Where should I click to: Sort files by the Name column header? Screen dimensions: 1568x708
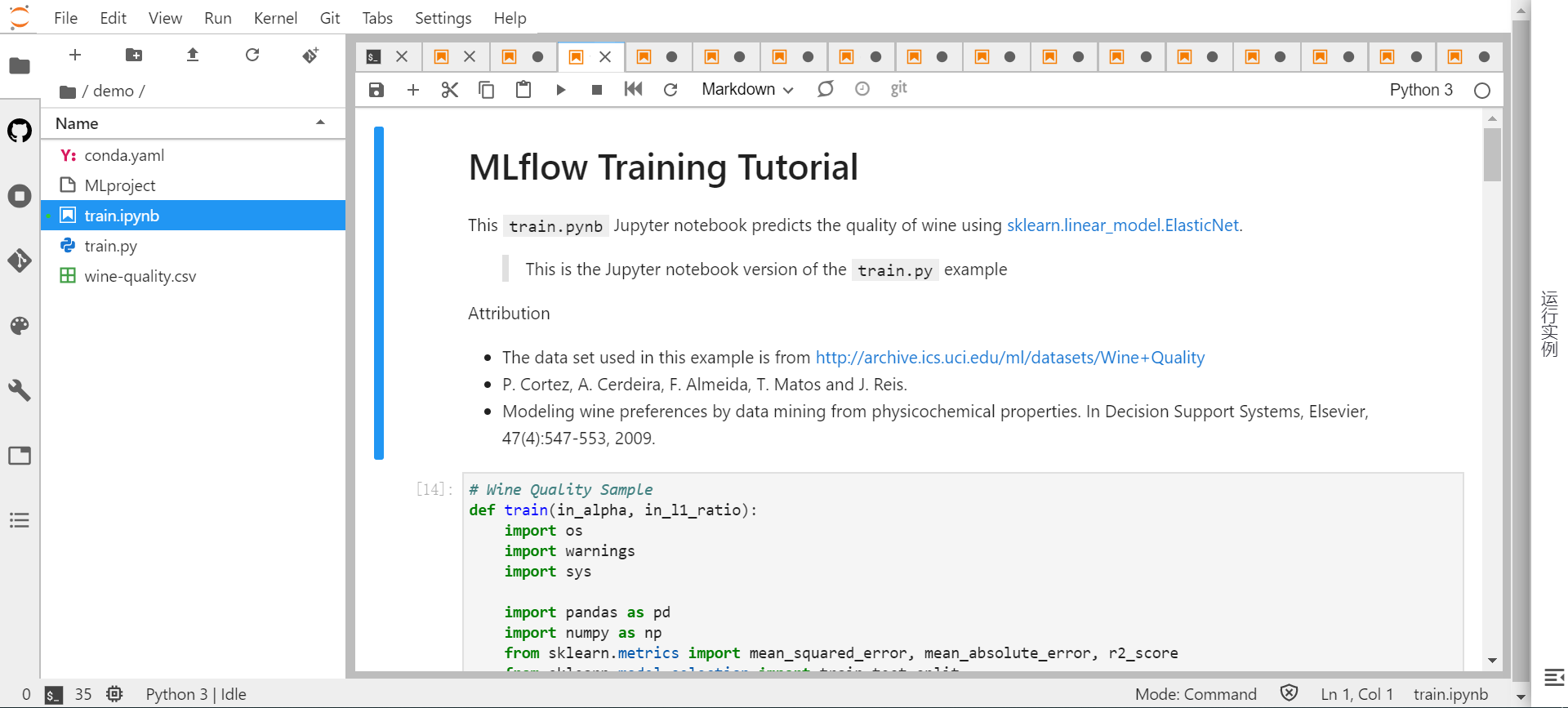tap(193, 123)
